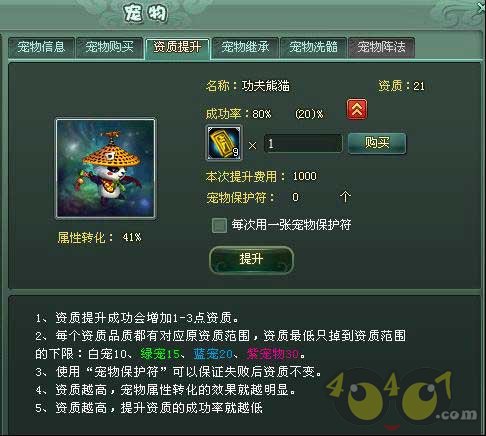Click the 购买 button
This screenshot has height=436, width=486.
point(377,143)
